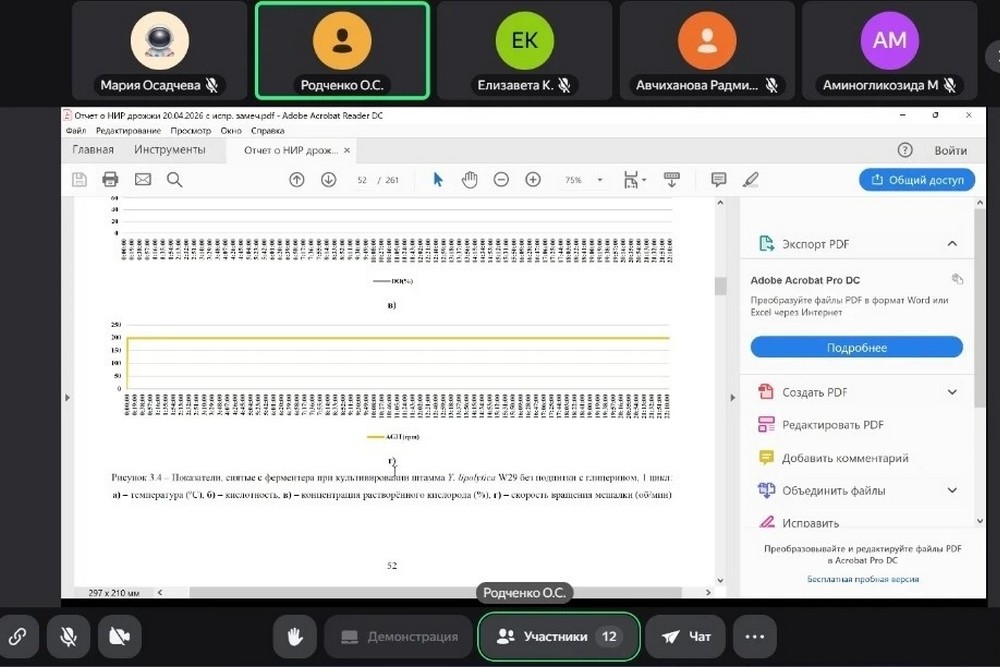Select Елизавета К. participant tile
1000x667 pixels.
click(524, 50)
